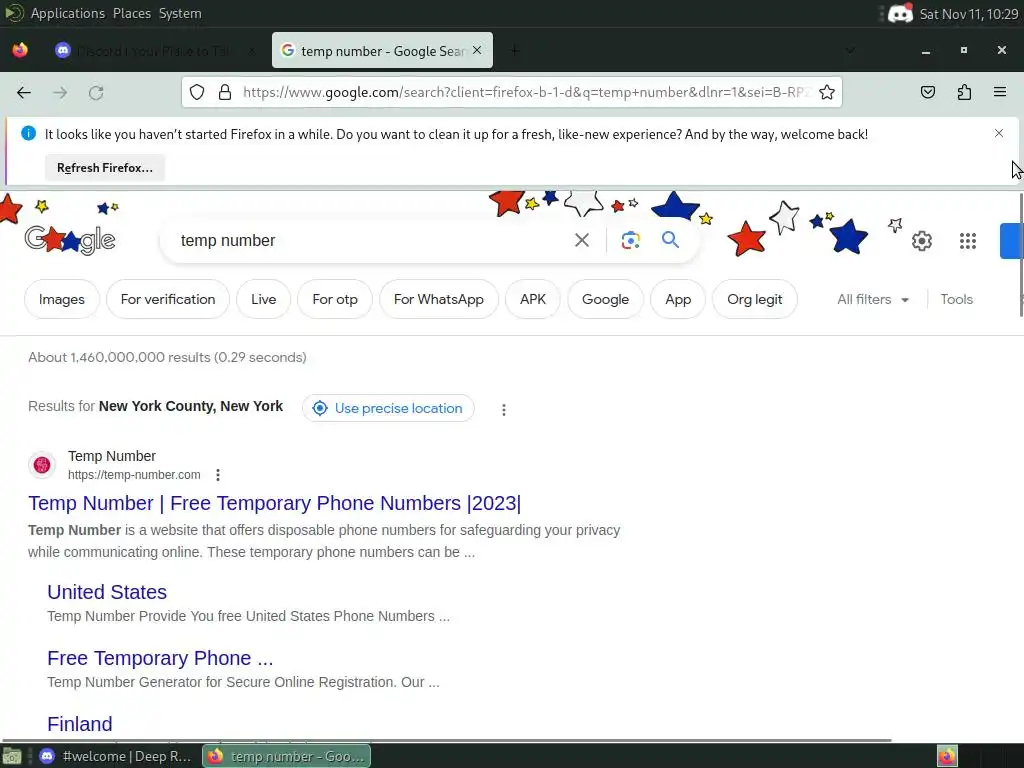Open the System menu

point(180,13)
